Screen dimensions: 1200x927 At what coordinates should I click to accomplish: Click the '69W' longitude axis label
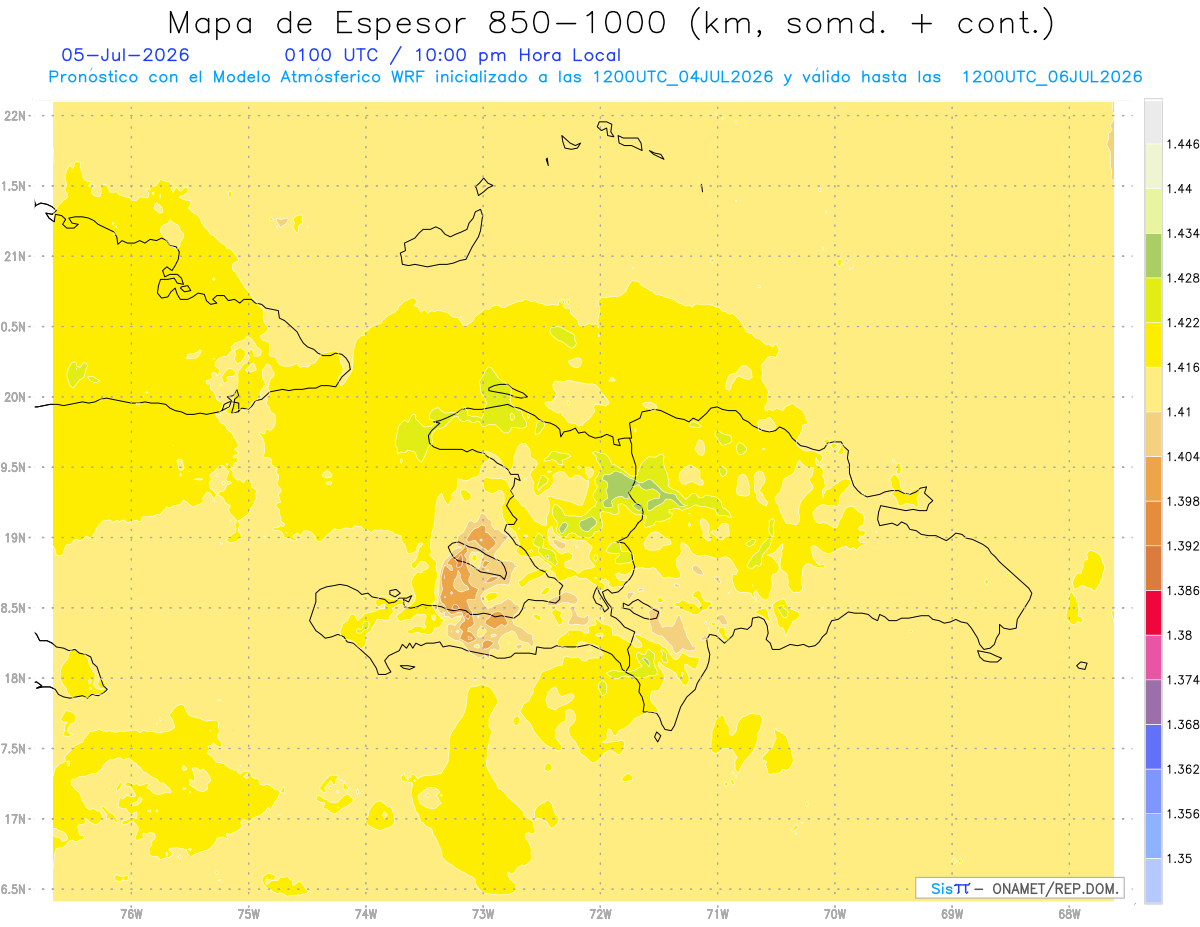tap(952, 914)
